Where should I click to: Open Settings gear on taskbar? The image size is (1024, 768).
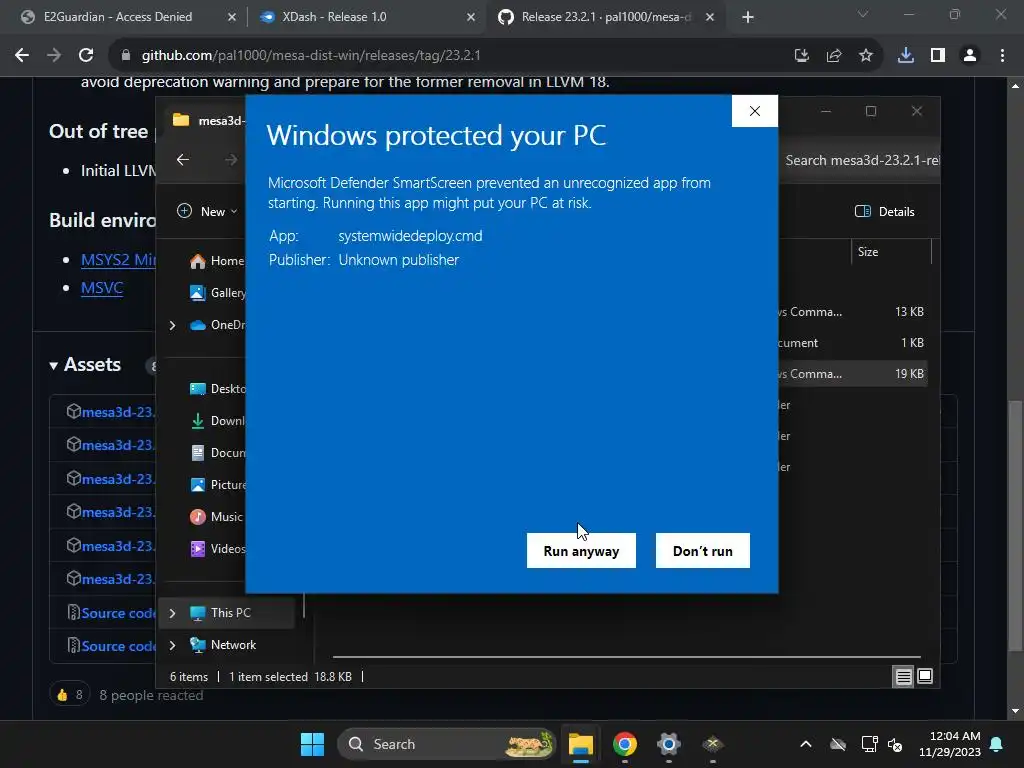click(668, 744)
